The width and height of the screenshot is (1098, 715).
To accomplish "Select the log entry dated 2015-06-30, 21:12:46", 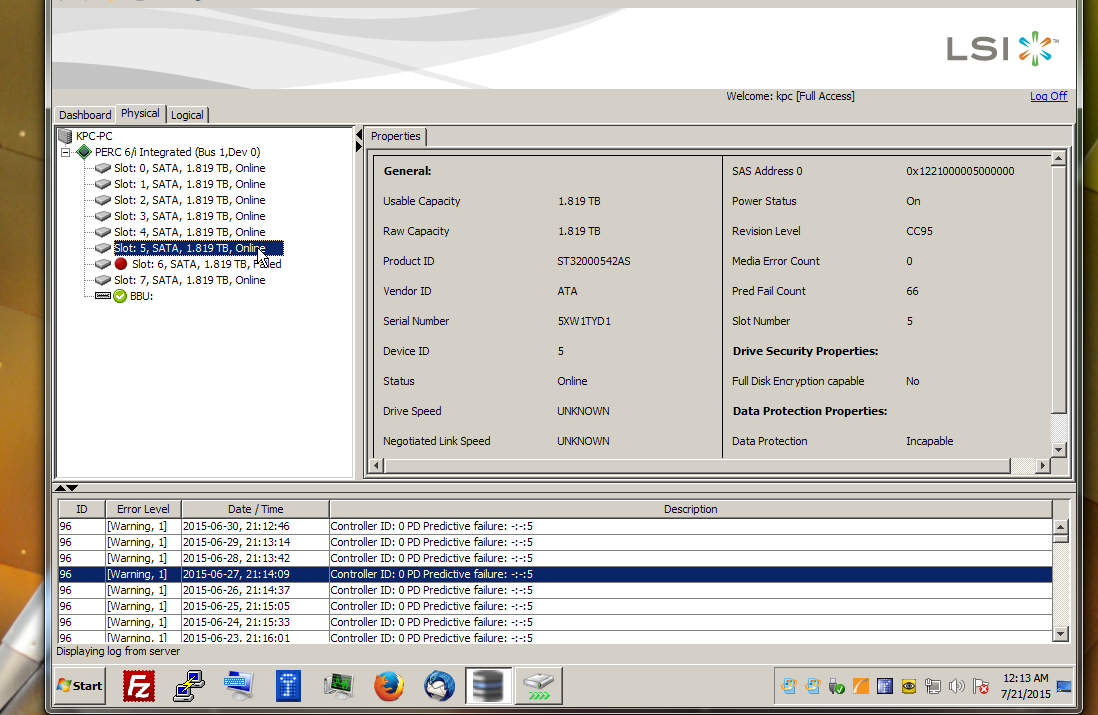I will pos(555,526).
